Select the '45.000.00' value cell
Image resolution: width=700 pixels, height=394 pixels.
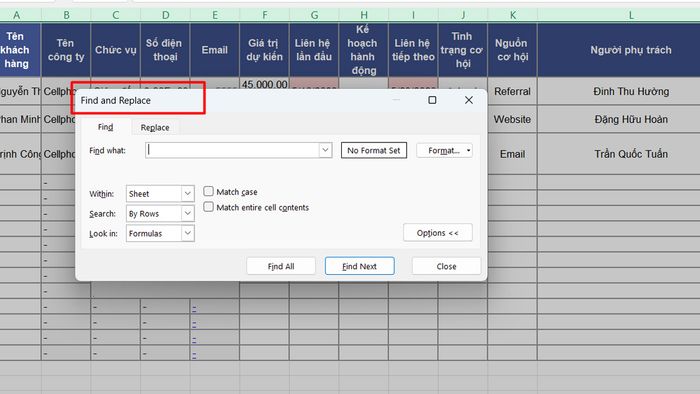click(264, 84)
